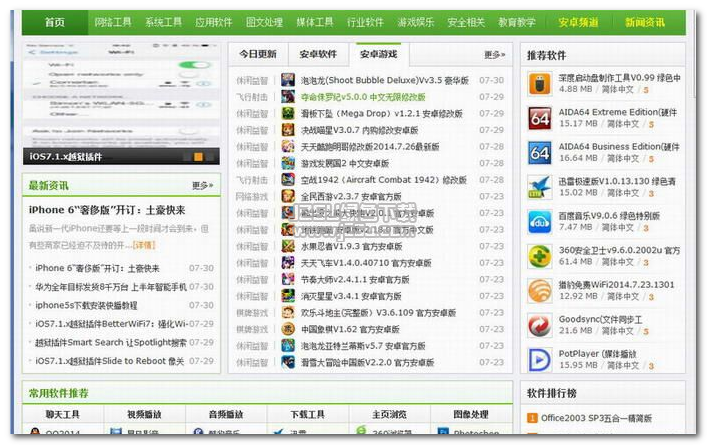
Task: Open the 360安全卫士 icon
Action: pyautogui.click(x=540, y=256)
